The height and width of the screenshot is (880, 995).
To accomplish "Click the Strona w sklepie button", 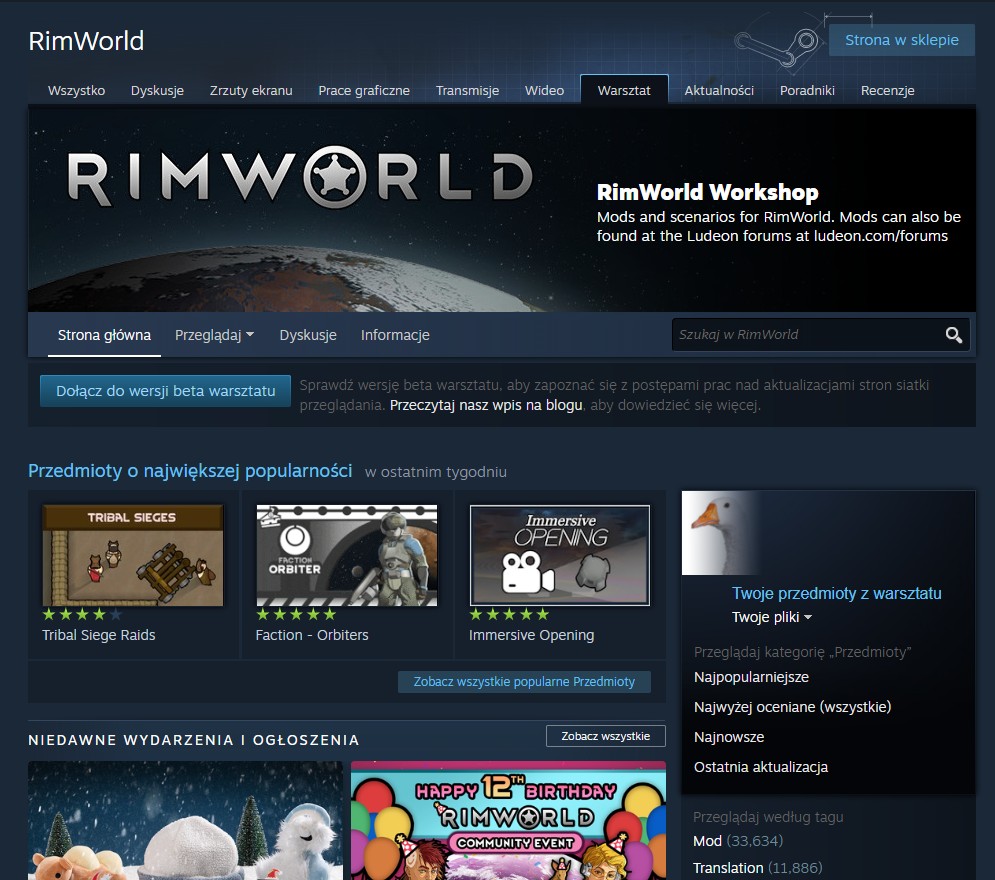I will point(901,40).
